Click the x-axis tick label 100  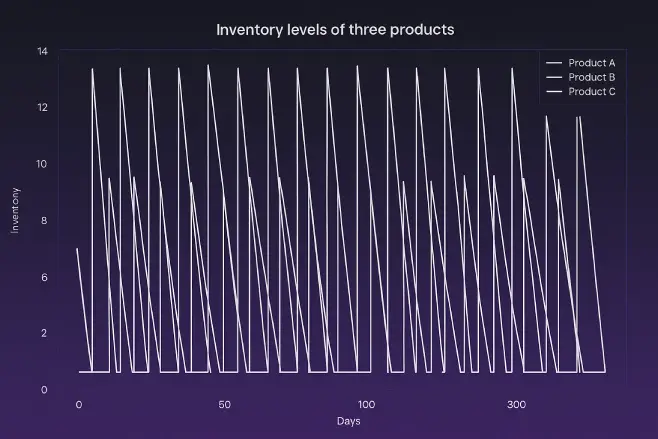click(x=370, y=404)
